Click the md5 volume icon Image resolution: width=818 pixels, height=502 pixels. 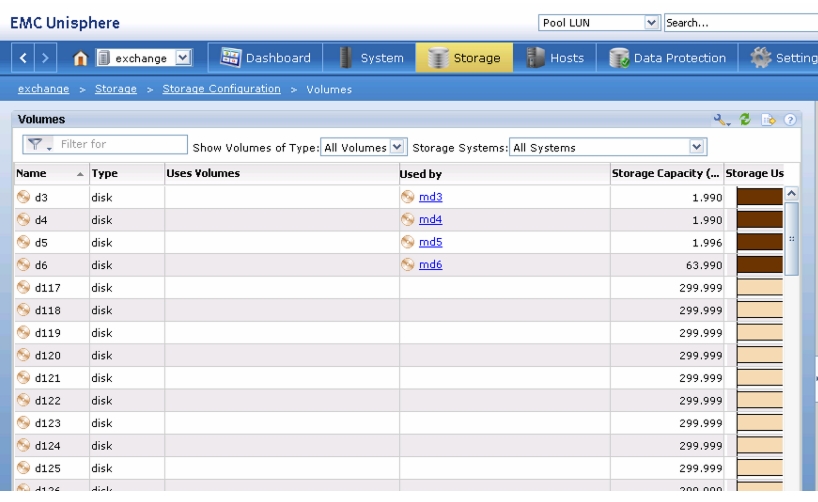pyautogui.click(x=407, y=242)
